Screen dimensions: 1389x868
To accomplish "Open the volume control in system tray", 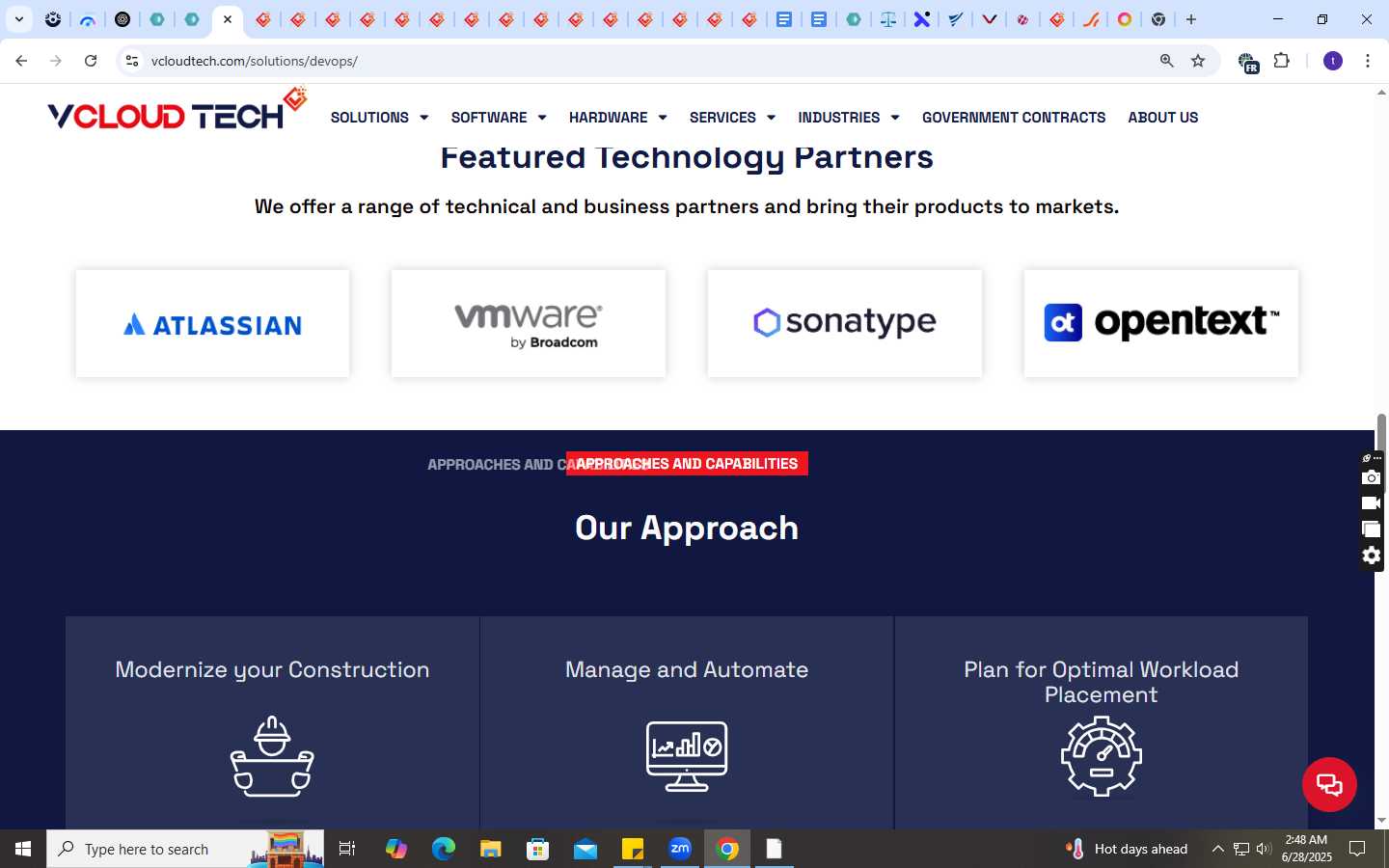I will pyautogui.click(x=1264, y=849).
